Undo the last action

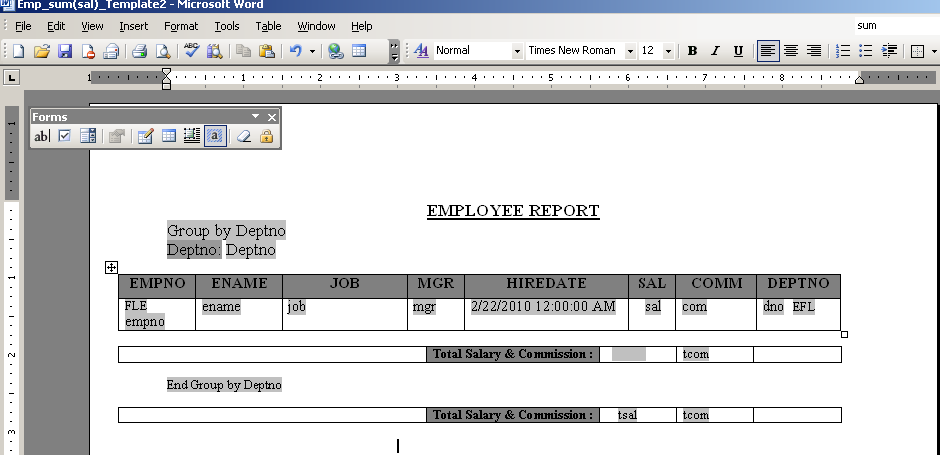[x=296, y=52]
